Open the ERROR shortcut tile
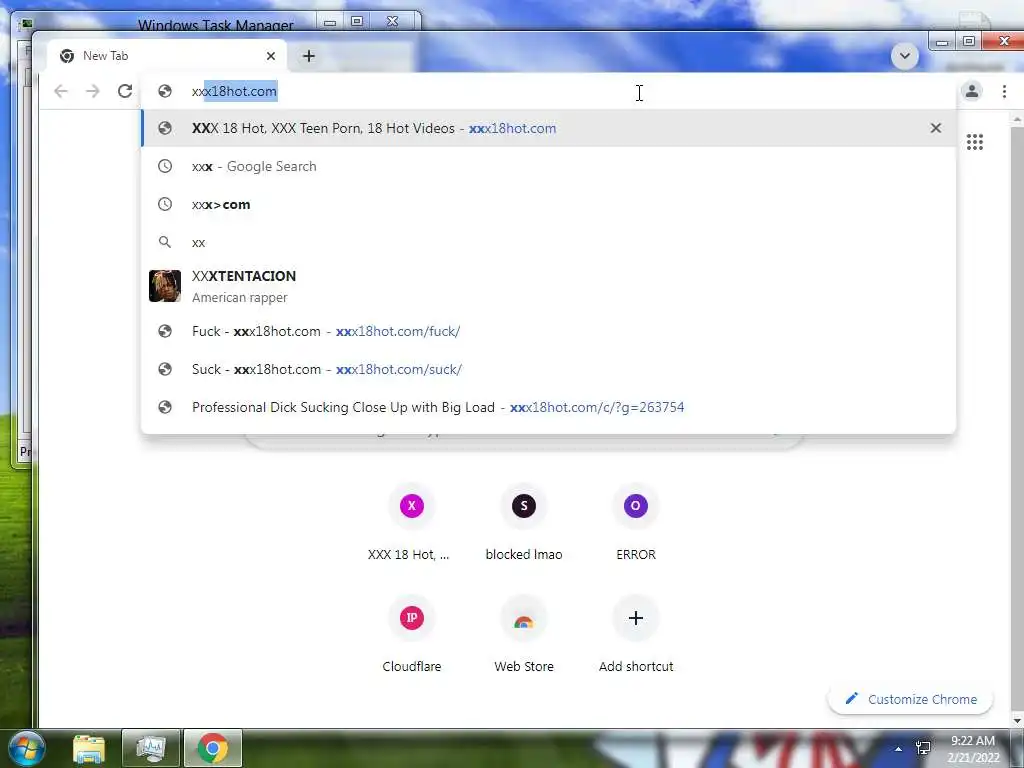The image size is (1024, 768). click(x=635, y=522)
